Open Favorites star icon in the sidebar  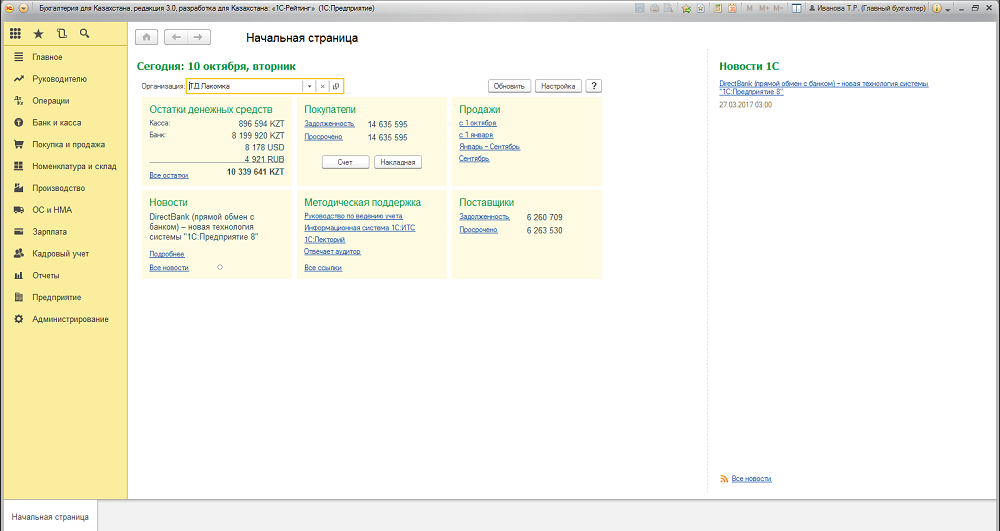[39, 33]
